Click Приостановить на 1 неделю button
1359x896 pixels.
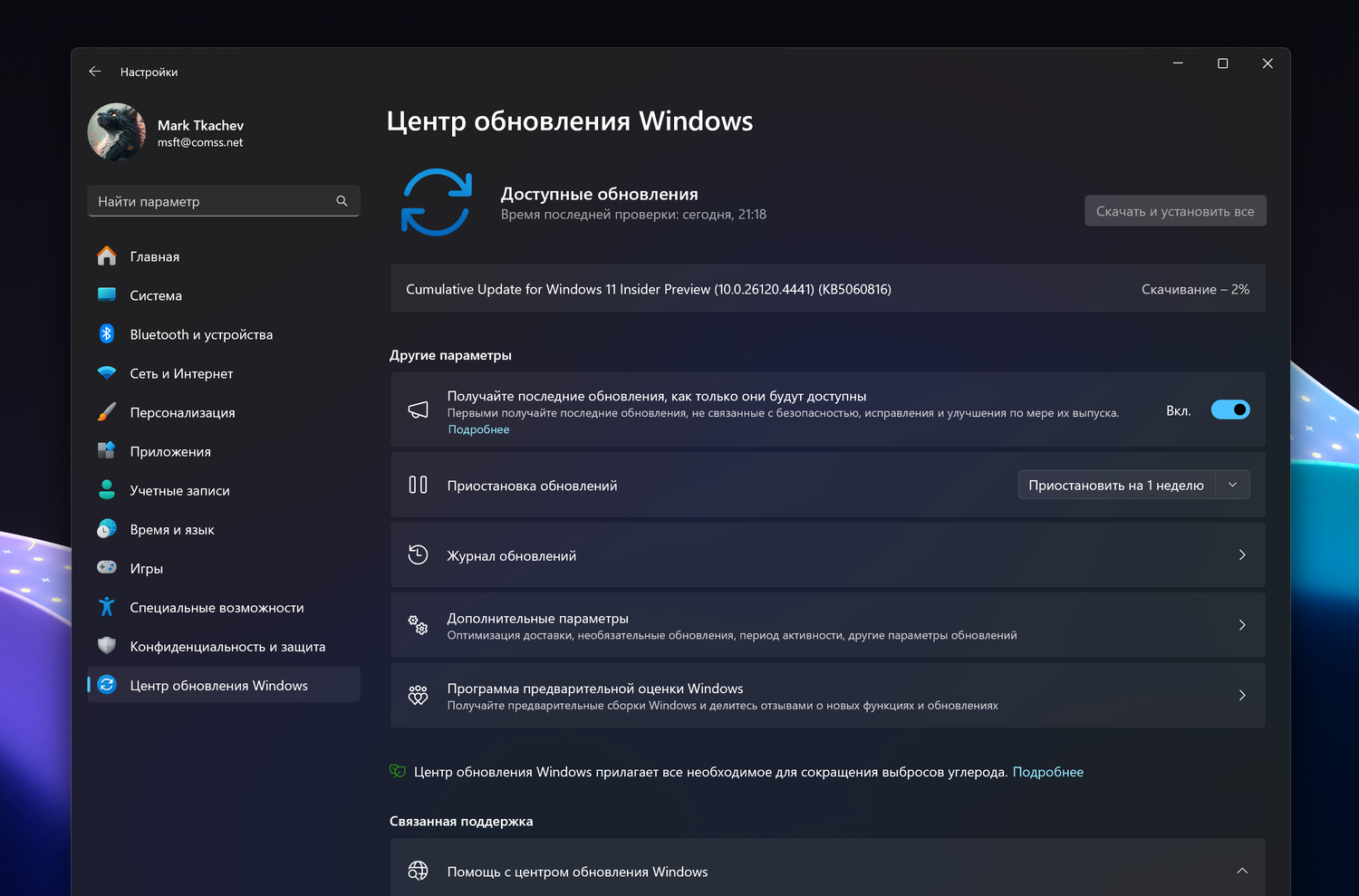[x=1116, y=485]
